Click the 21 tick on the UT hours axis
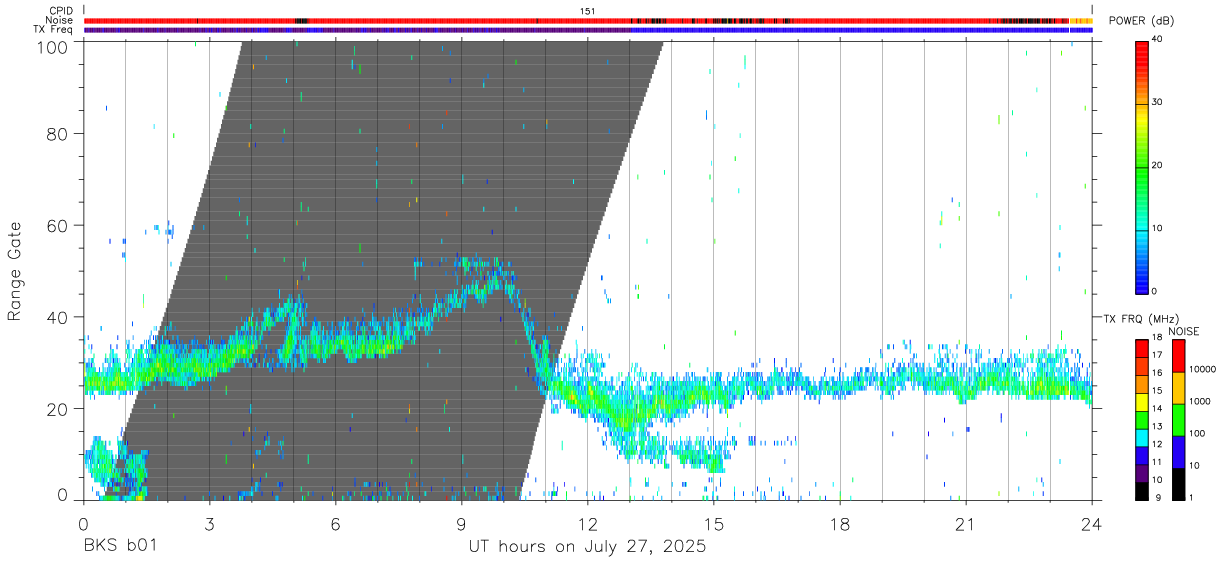The image size is (1228, 567). coord(966,524)
